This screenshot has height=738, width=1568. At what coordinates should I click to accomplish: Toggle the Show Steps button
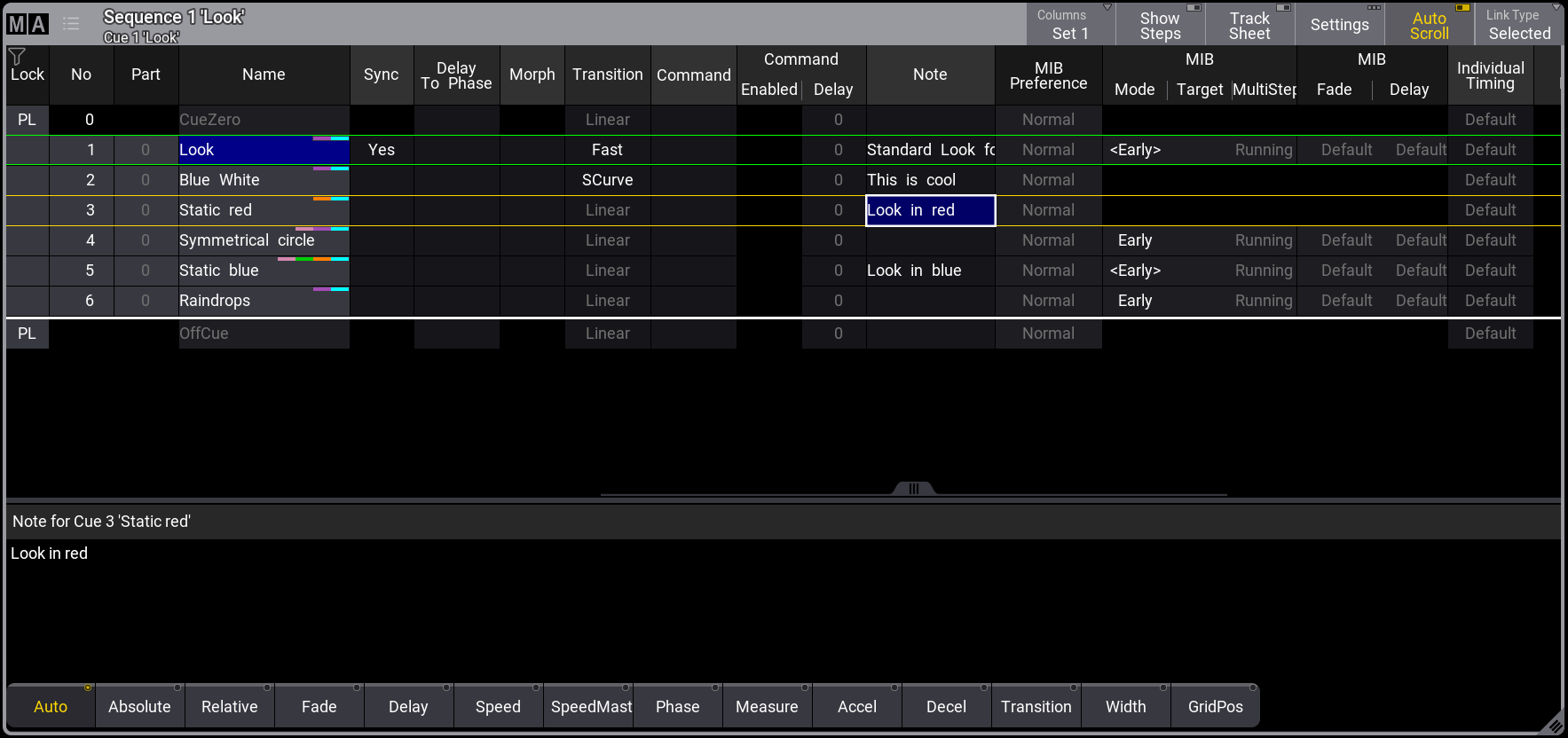point(1160,25)
